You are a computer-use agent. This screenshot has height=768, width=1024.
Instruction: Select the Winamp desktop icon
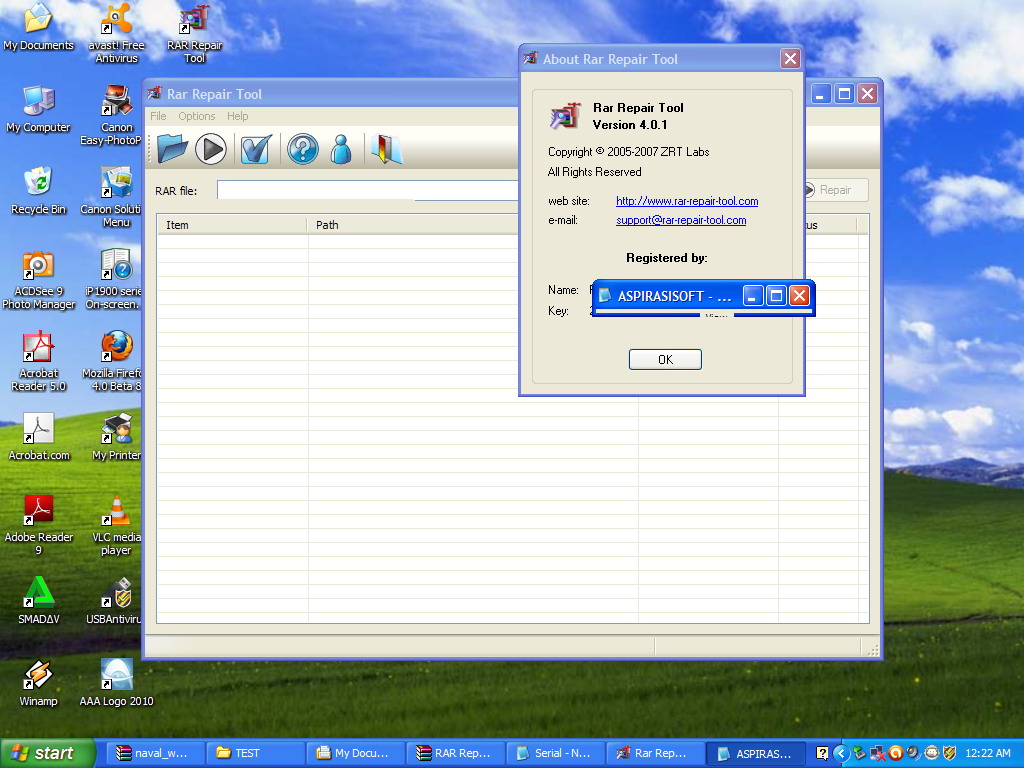pos(39,683)
